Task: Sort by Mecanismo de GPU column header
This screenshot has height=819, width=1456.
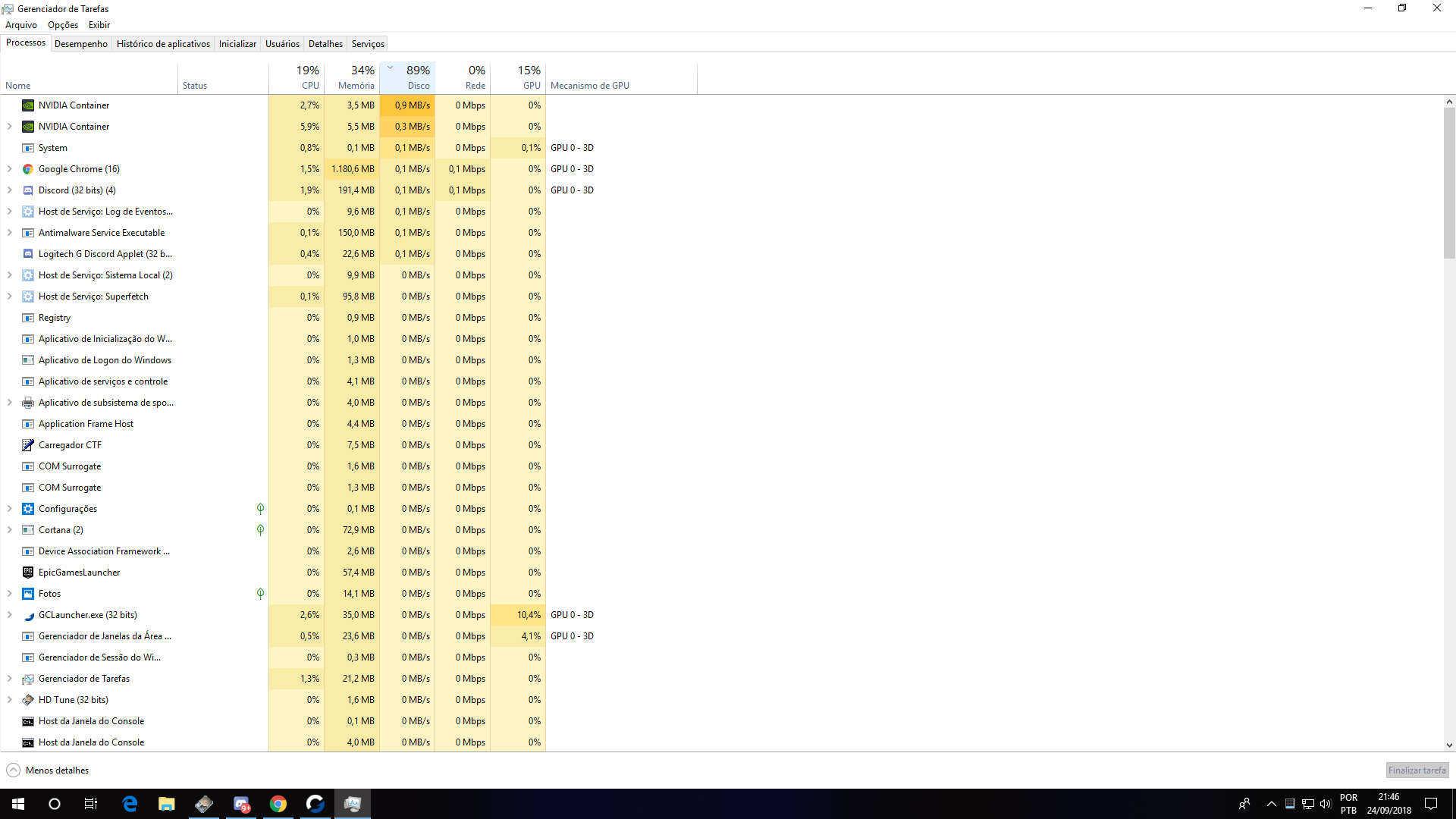Action: (621, 77)
